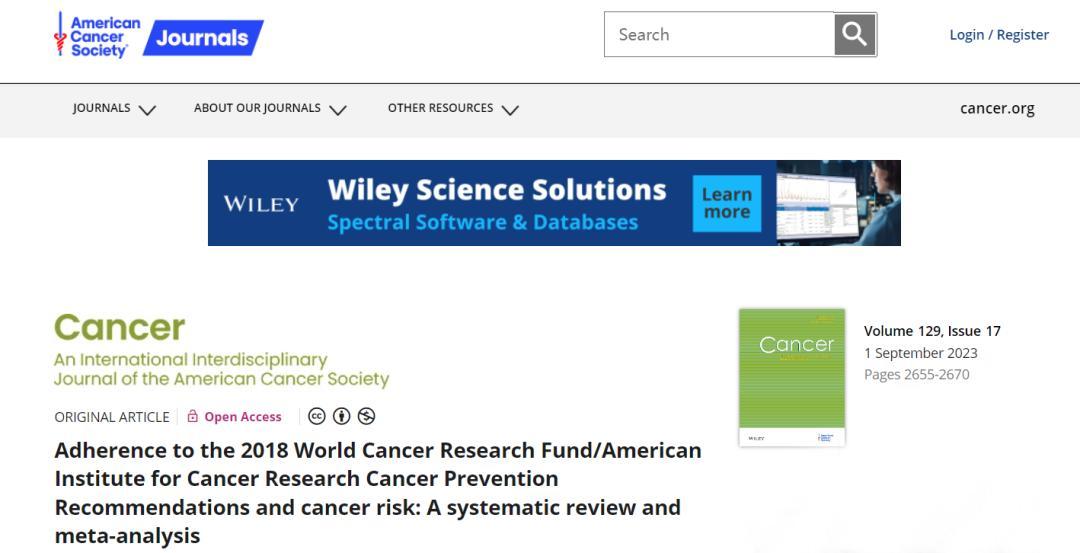The width and height of the screenshot is (1080, 553).
Task: Click the open access padlock icon
Action: click(x=193, y=417)
